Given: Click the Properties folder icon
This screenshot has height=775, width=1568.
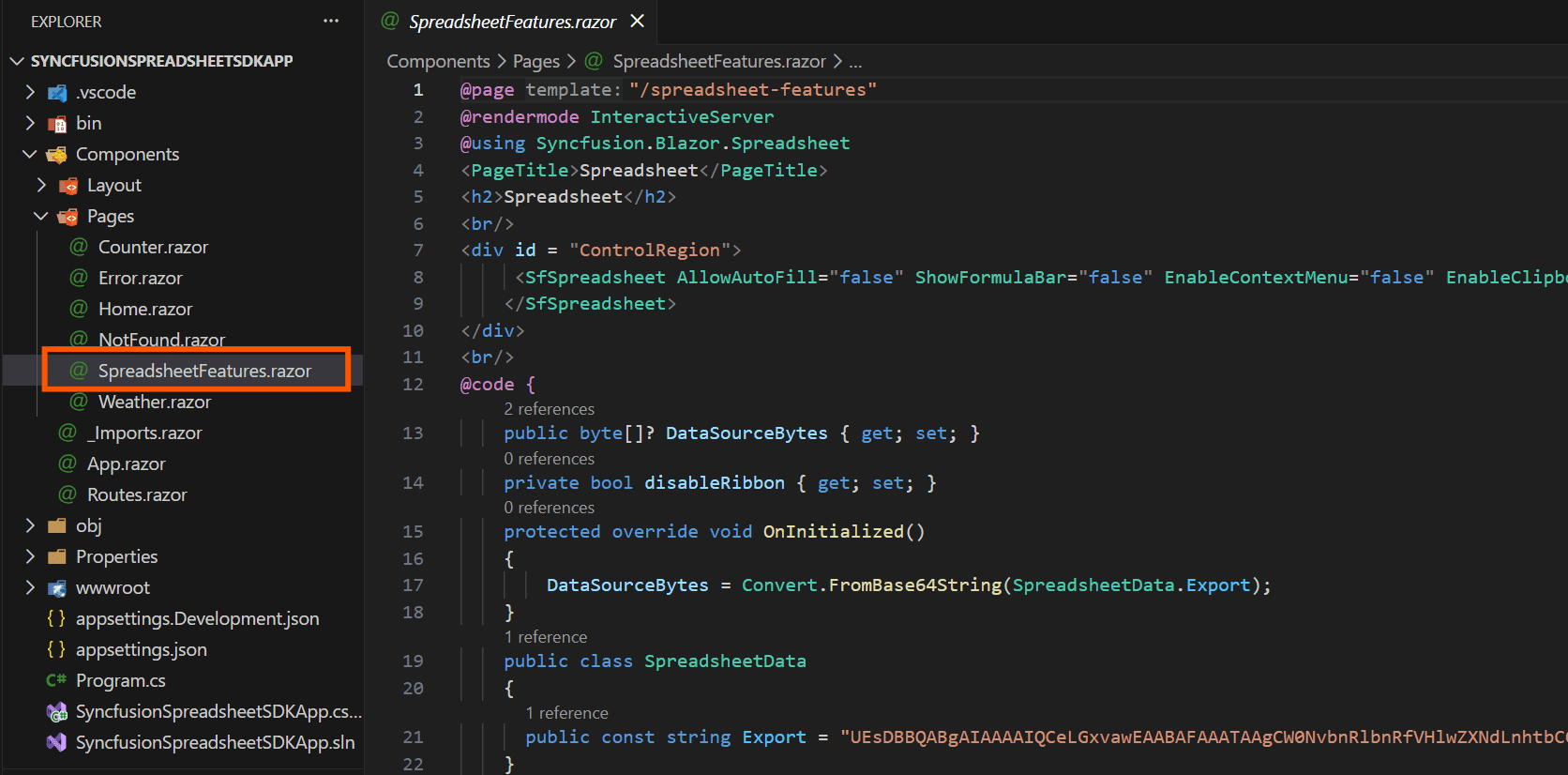Looking at the screenshot, I should 57,557.
